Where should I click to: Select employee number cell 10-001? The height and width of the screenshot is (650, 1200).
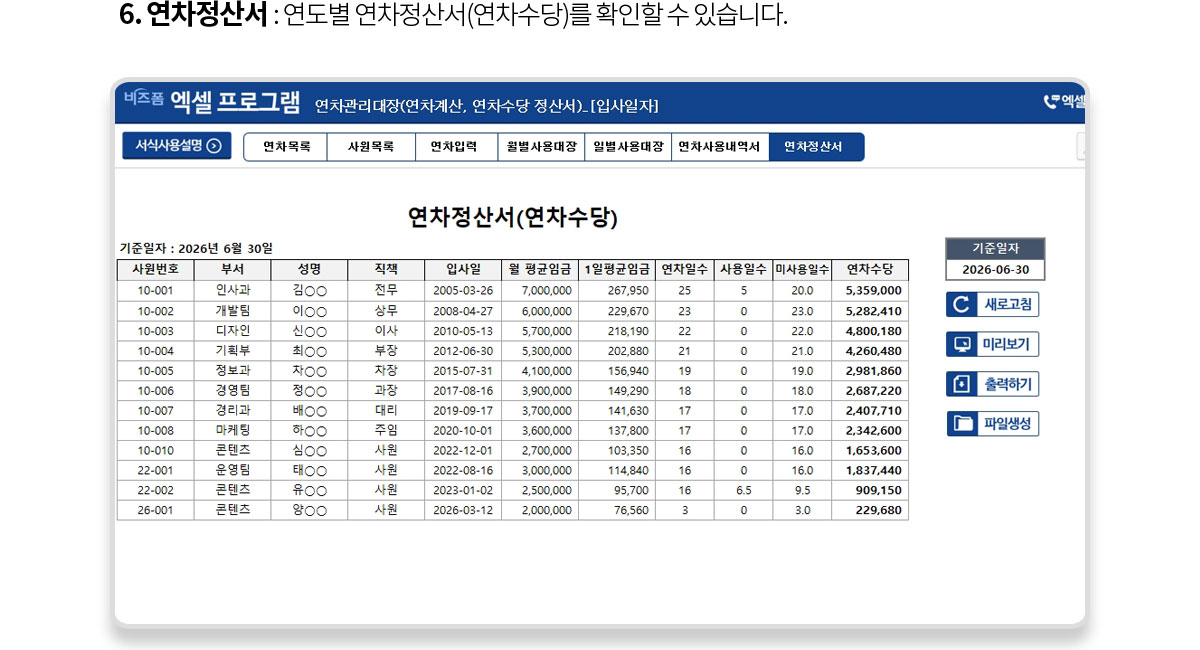point(155,291)
